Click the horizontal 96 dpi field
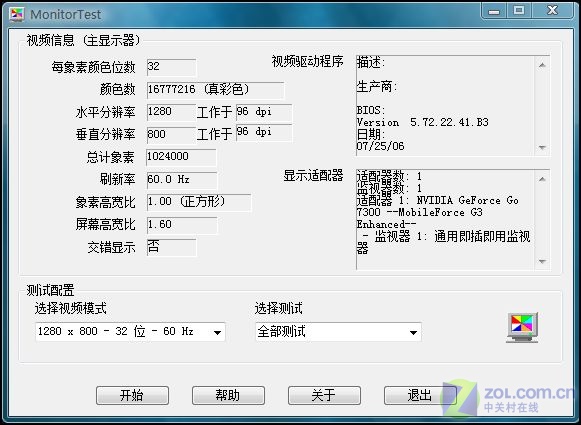The height and width of the screenshot is (425, 581). click(x=264, y=112)
